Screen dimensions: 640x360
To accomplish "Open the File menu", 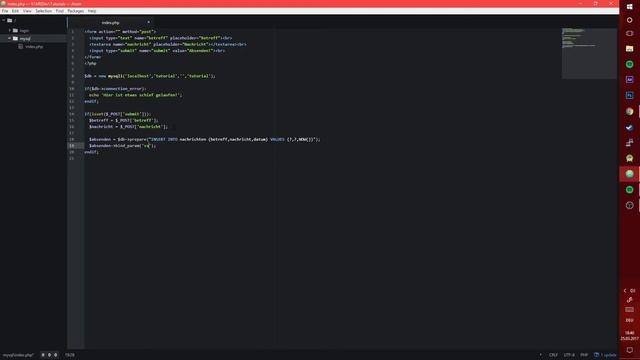I will point(5,11).
